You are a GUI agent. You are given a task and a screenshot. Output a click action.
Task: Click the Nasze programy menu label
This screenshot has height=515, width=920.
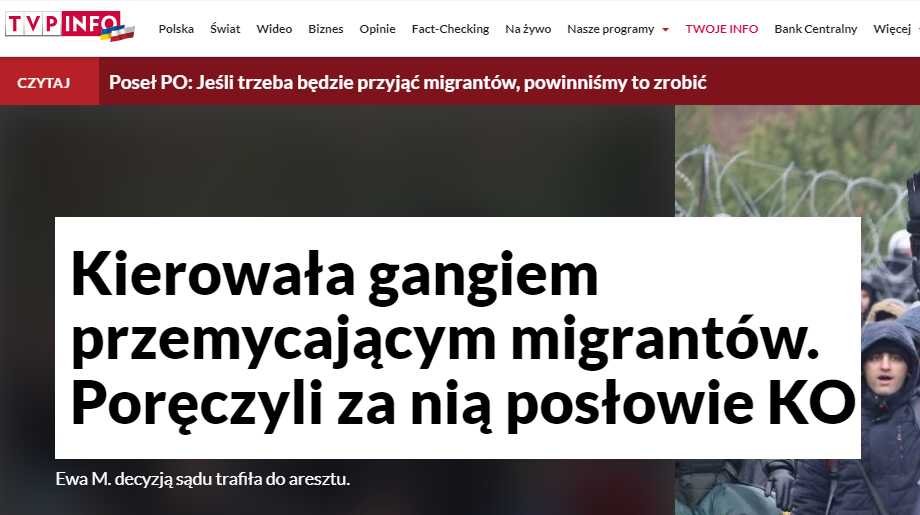[x=610, y=29]
